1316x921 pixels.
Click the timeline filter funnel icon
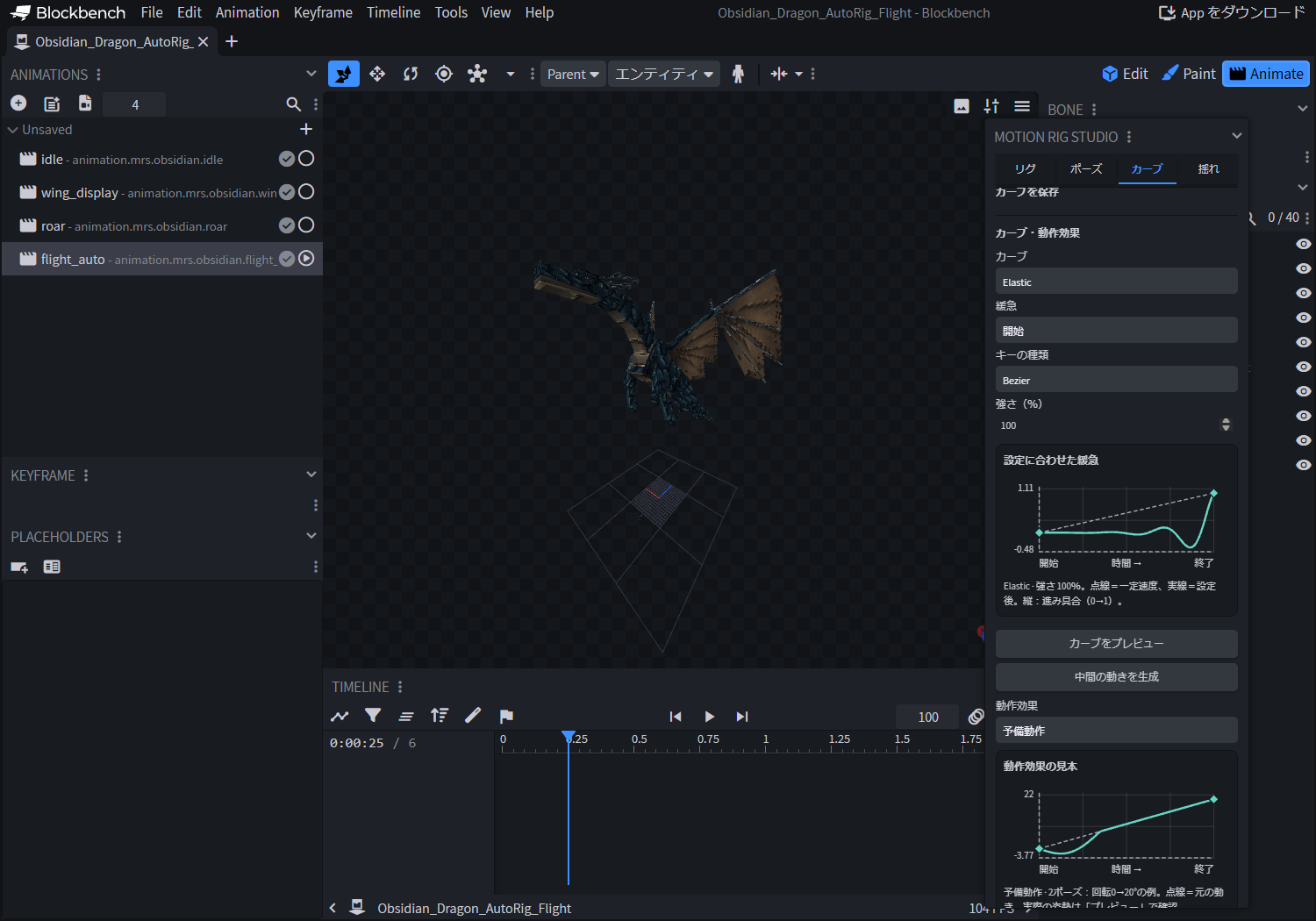(373, 716)
